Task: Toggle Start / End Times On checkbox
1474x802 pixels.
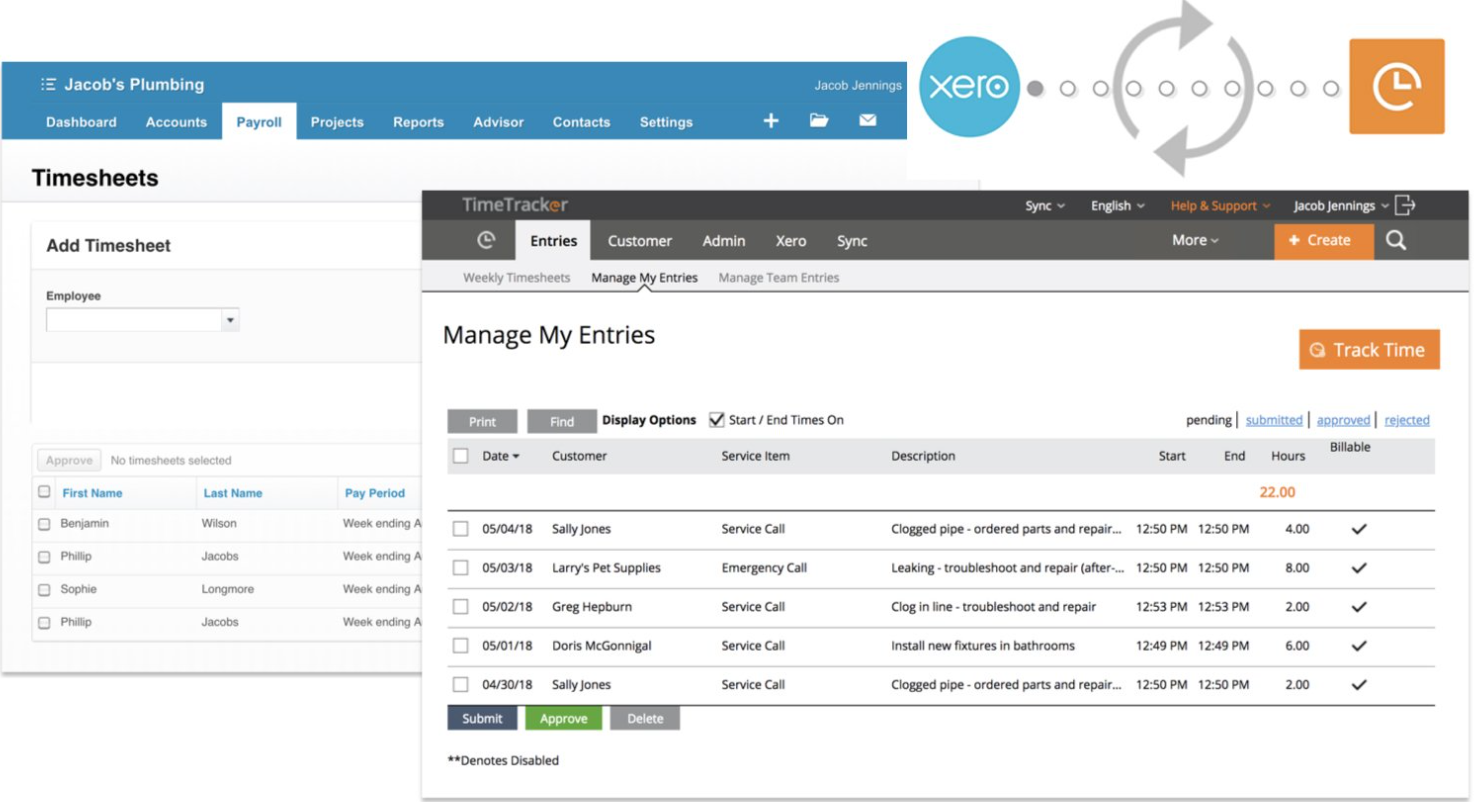Action: tap(716, 420)
